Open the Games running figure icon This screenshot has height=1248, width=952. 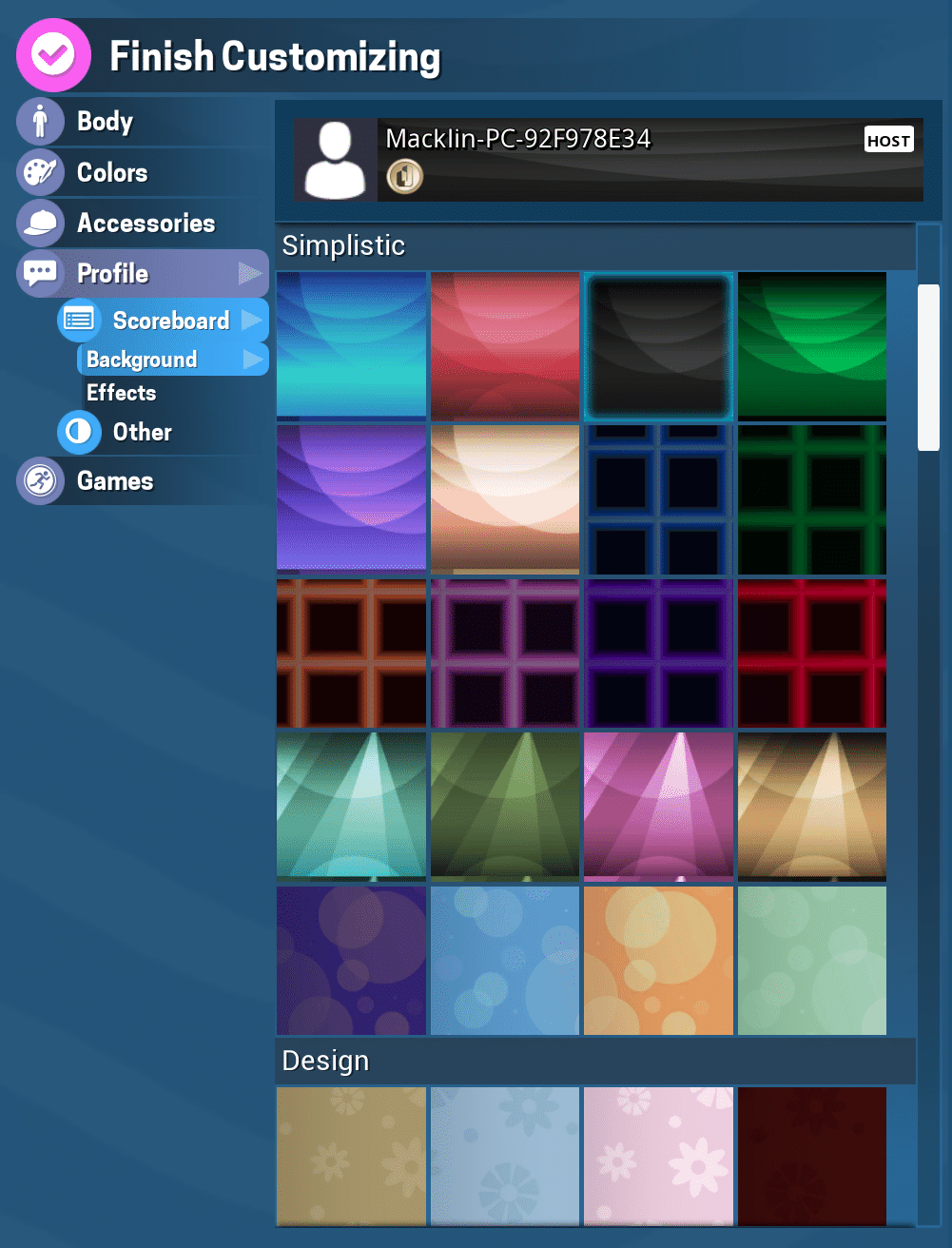40,480
